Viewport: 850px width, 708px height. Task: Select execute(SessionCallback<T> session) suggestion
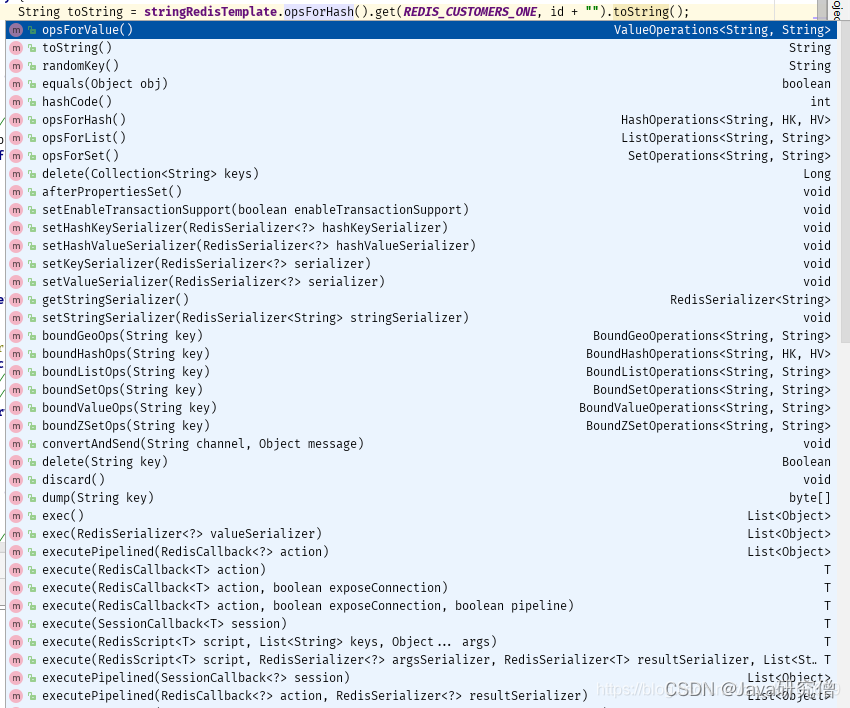pyautogui.click(x=421, y=623)
